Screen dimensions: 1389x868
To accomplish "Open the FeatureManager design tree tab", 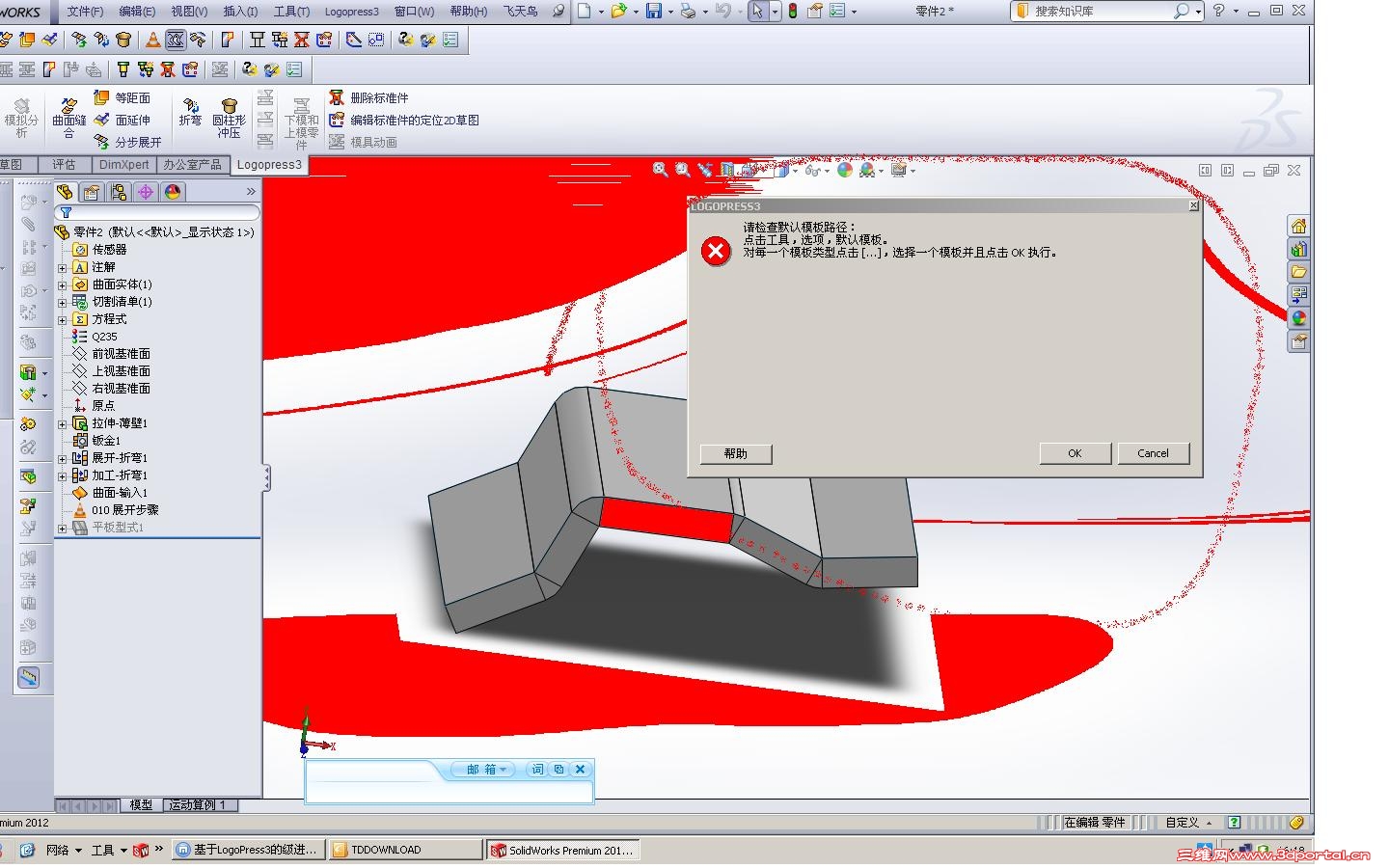I will tap(65, 192).
